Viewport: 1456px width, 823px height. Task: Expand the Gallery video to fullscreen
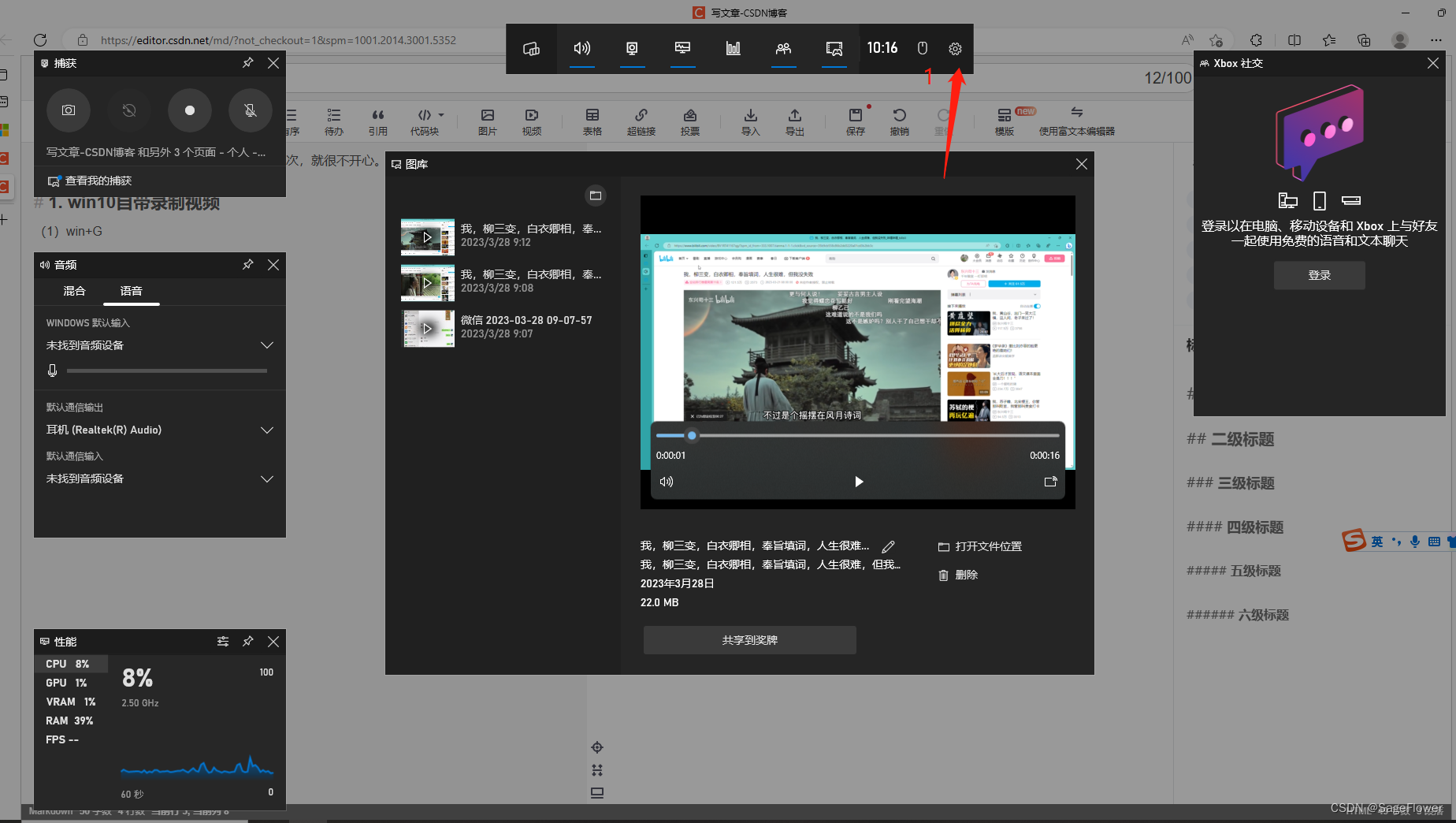click(1050, 482)
